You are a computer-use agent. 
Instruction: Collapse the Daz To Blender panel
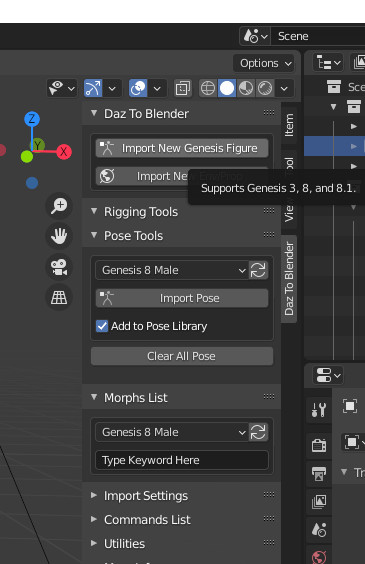tap(94, 113)
